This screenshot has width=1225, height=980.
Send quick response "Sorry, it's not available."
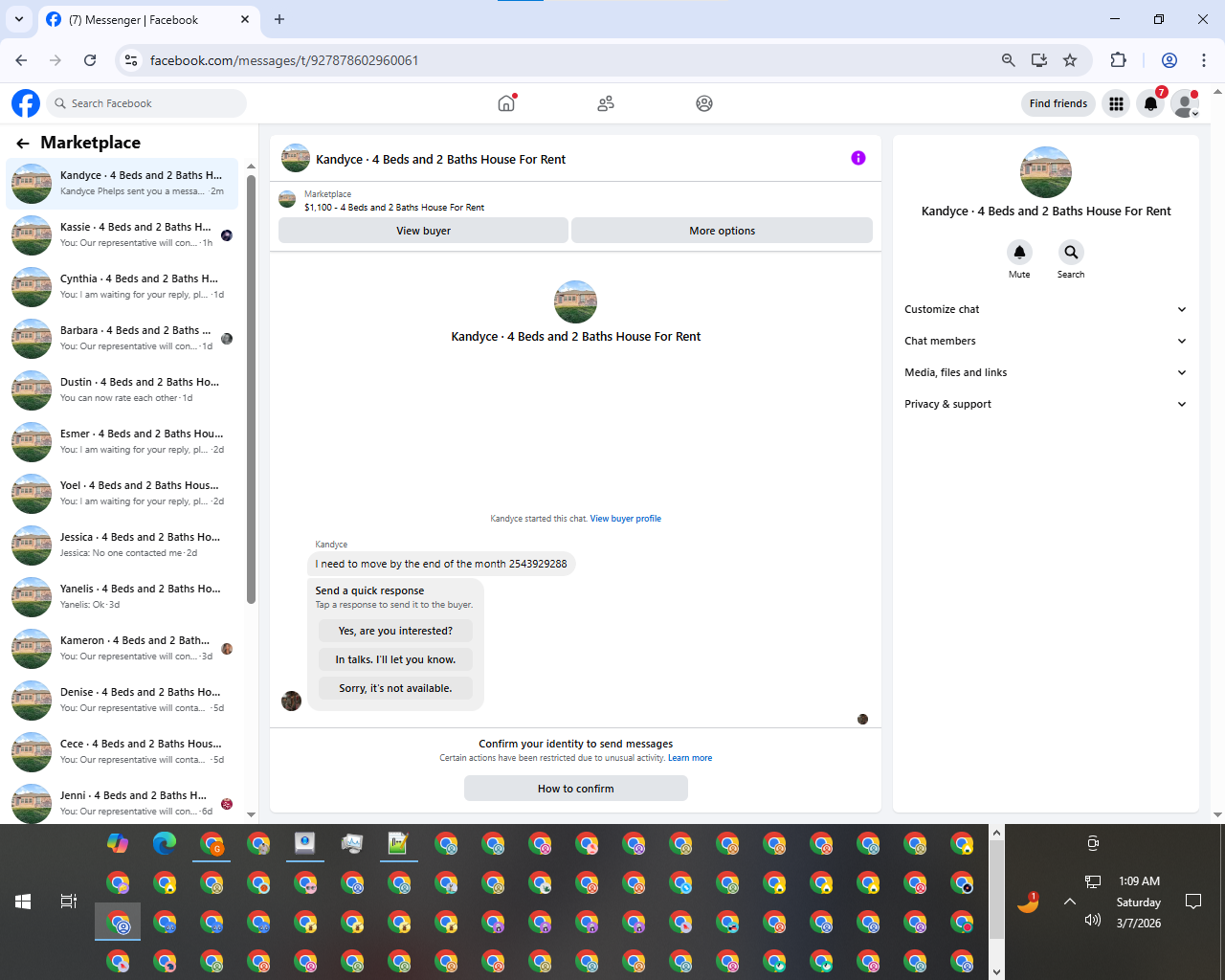coord(395,688)
